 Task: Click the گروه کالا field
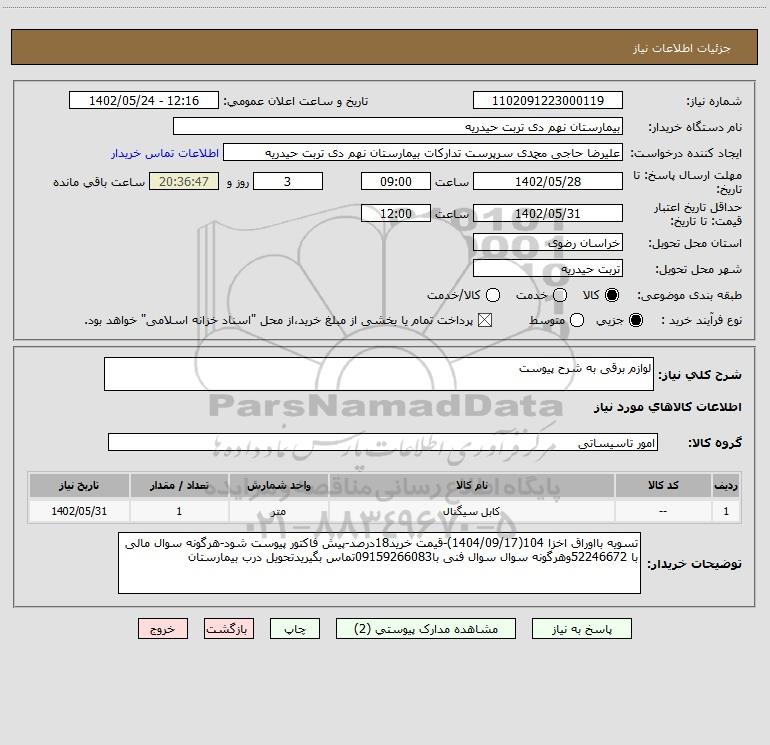coord(383,442)
